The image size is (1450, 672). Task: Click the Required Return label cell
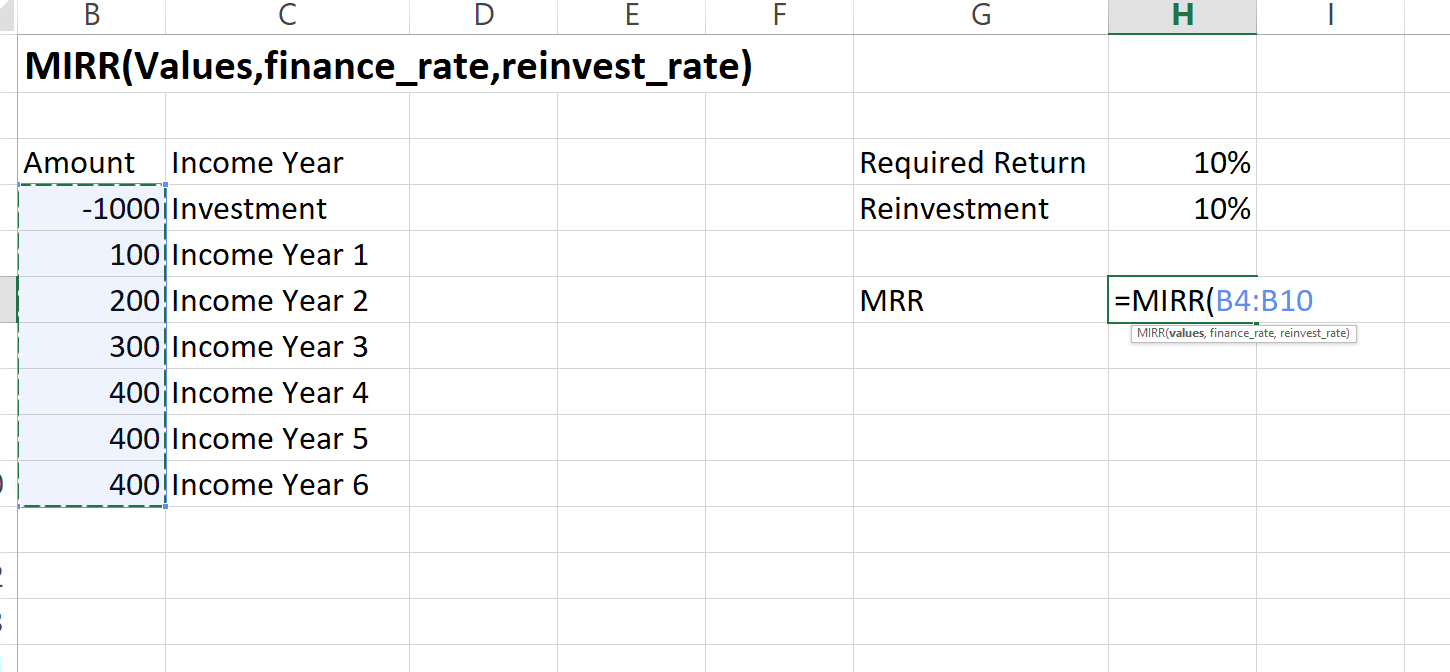[x=971, y=162]
